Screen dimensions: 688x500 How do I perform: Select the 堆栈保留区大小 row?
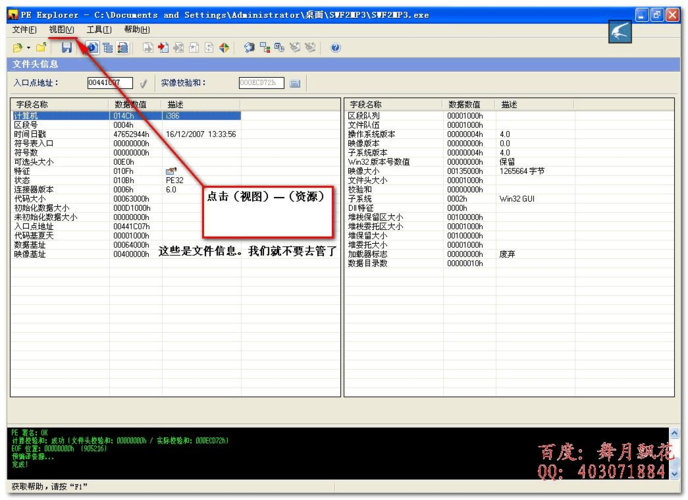click(460, 217)
